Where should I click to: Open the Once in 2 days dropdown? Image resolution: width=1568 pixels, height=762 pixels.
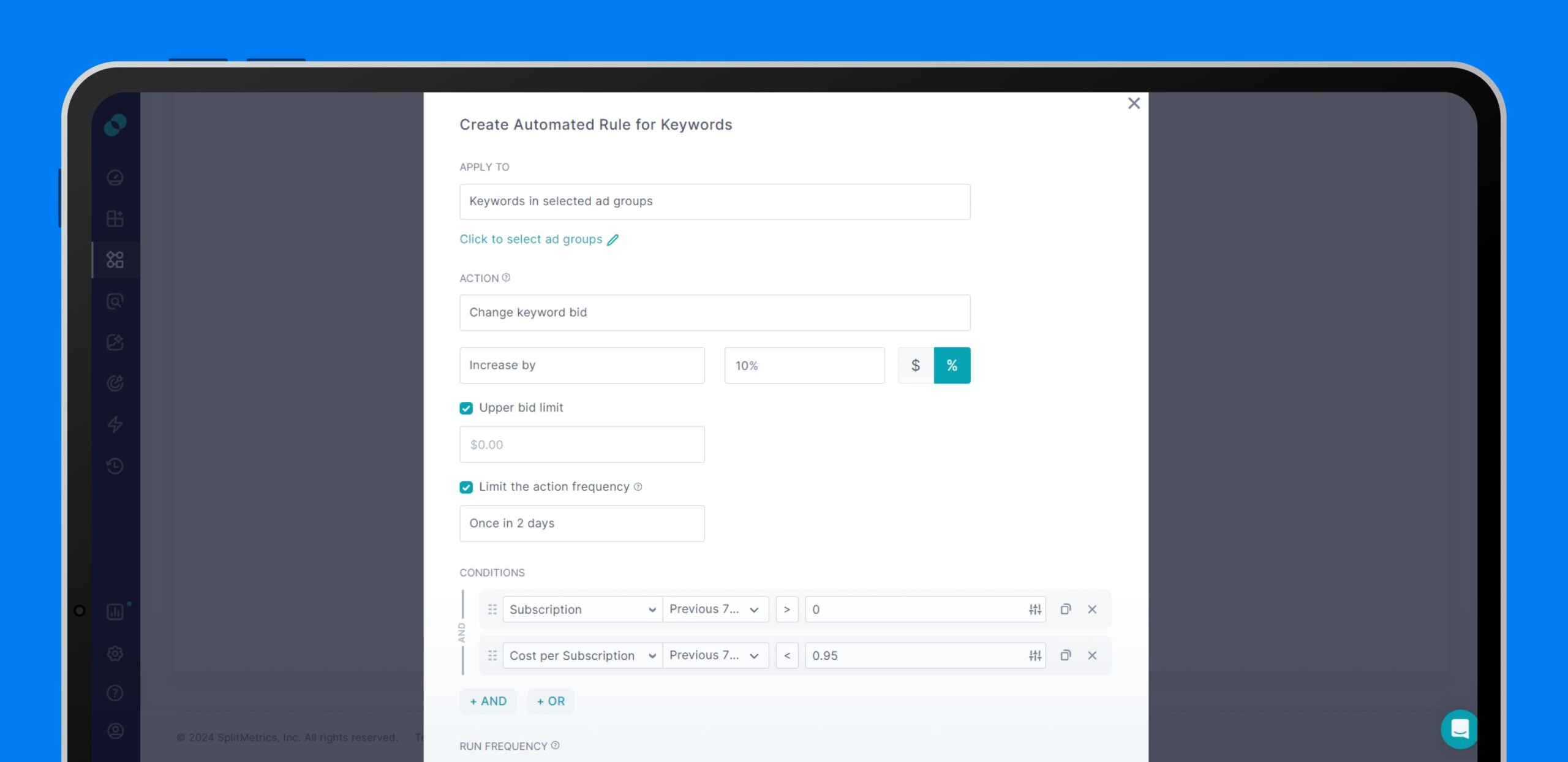pyautogui.click(x=581, y=523)
